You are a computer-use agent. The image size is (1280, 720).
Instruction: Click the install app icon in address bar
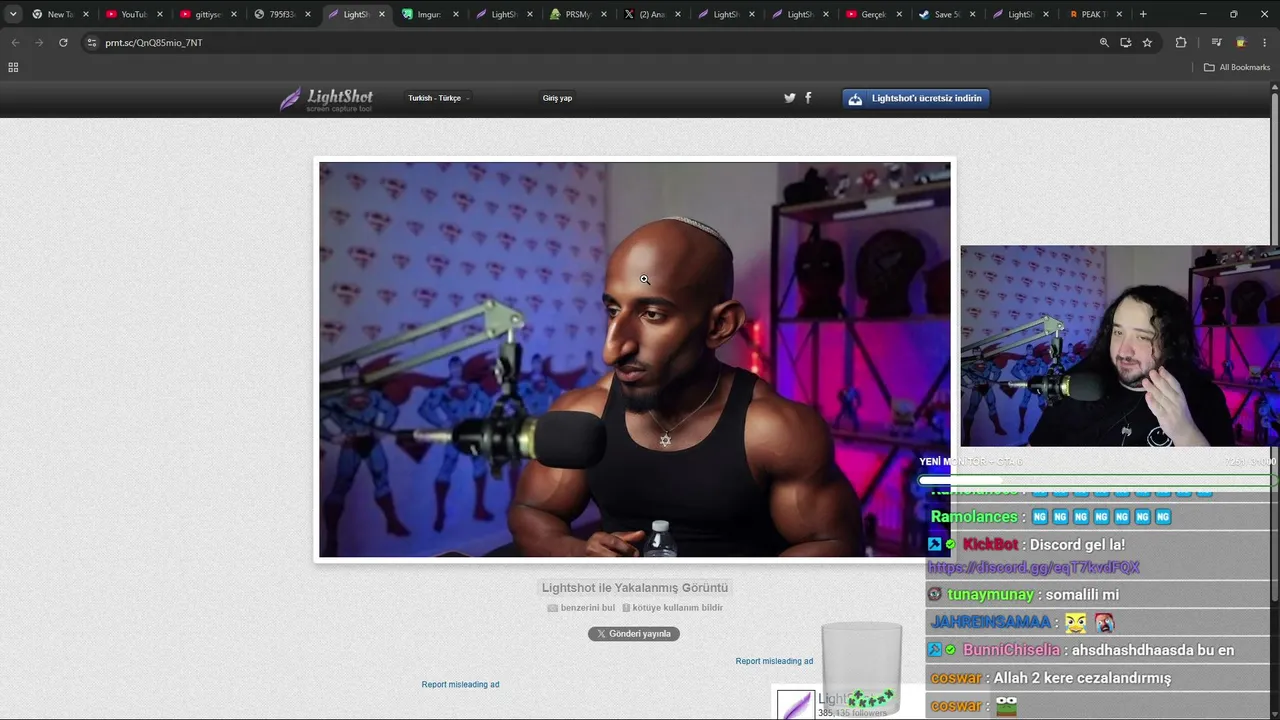click(1126, 43)
